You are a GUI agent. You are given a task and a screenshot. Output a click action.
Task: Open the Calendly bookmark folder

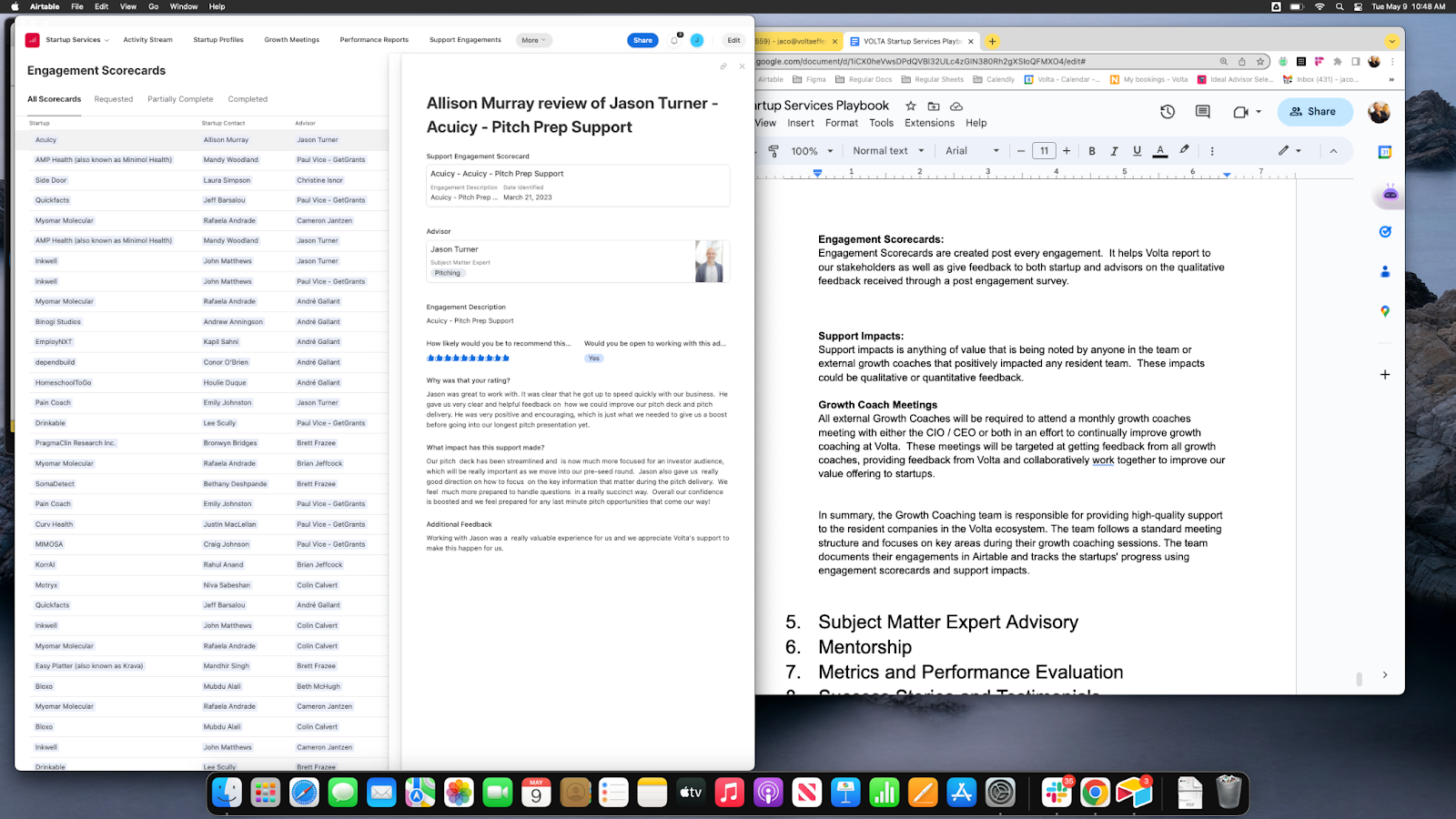(994, 80)
